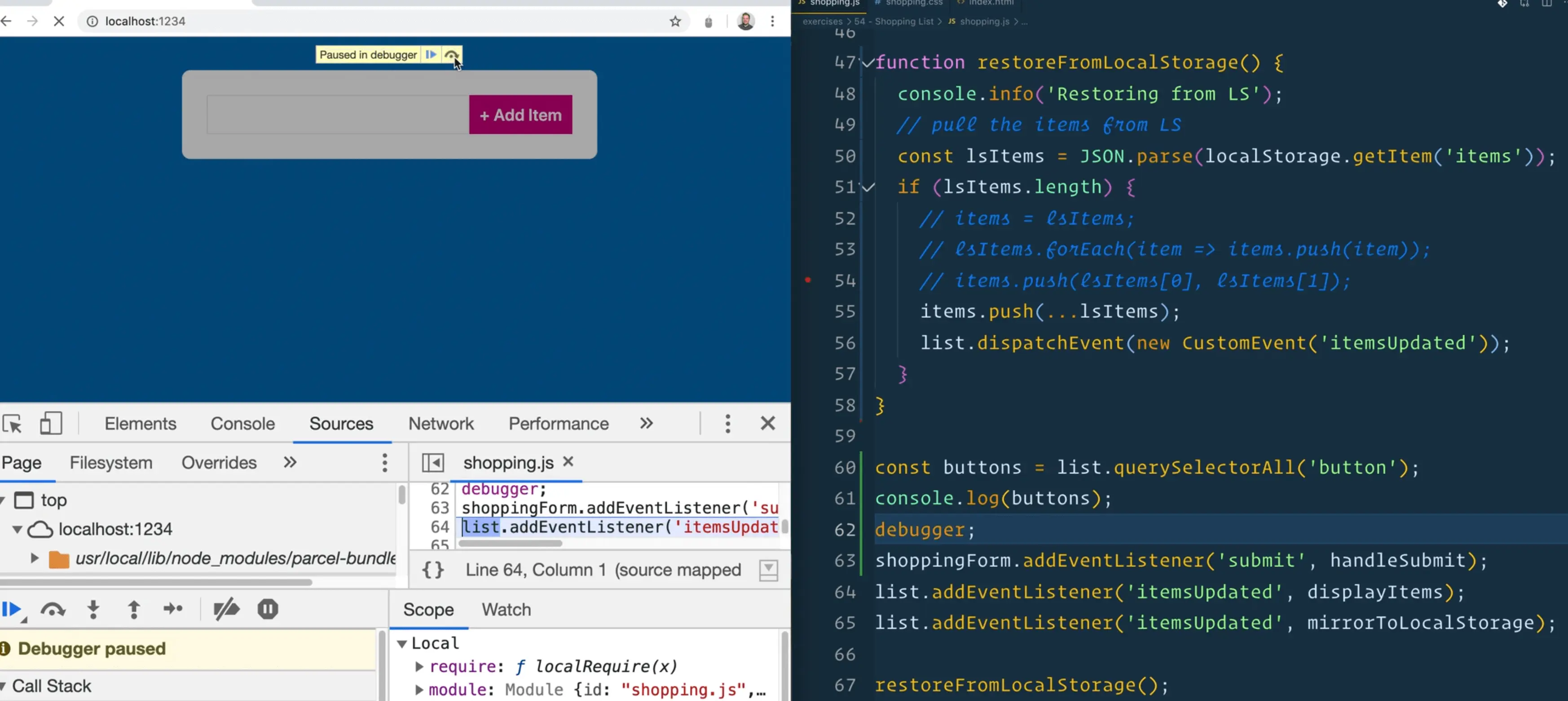
Task: Show more DevTools panel tabs chevron
Action: click(x=647, y=424)
